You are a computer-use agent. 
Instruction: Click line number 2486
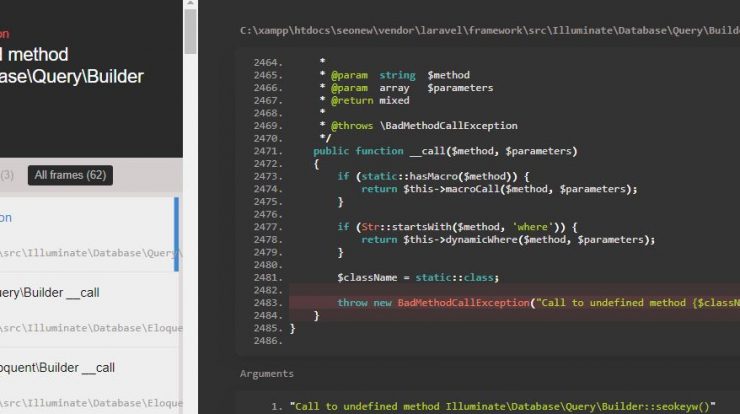[268, 341]
